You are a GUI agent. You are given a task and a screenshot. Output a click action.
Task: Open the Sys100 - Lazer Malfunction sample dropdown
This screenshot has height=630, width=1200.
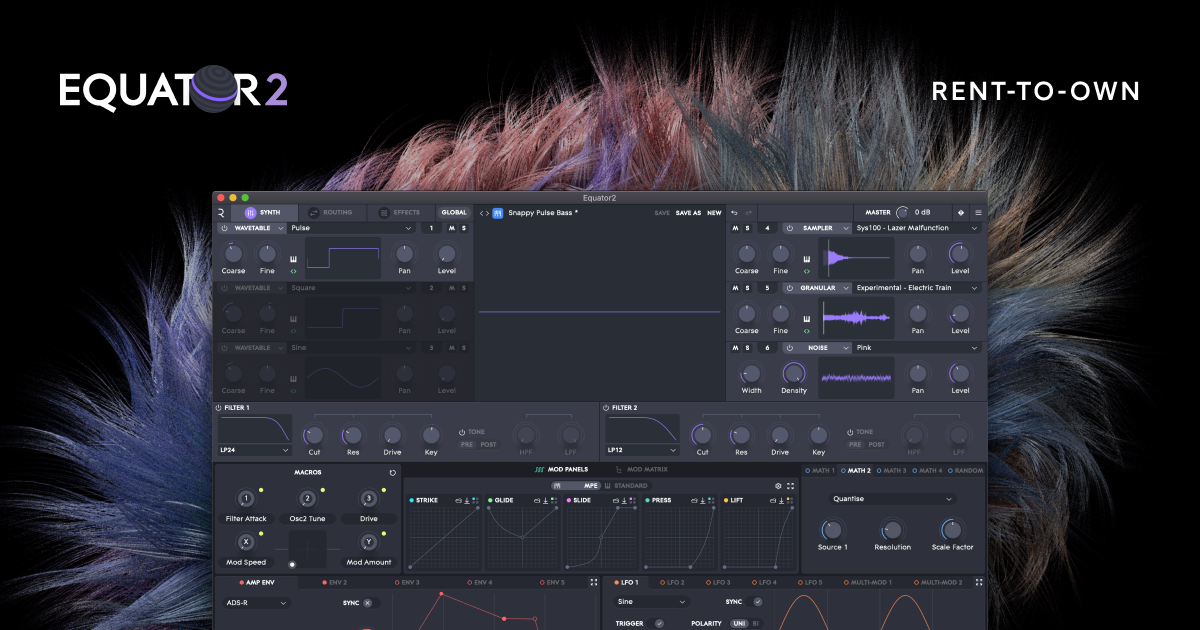(x=917, y=228)
